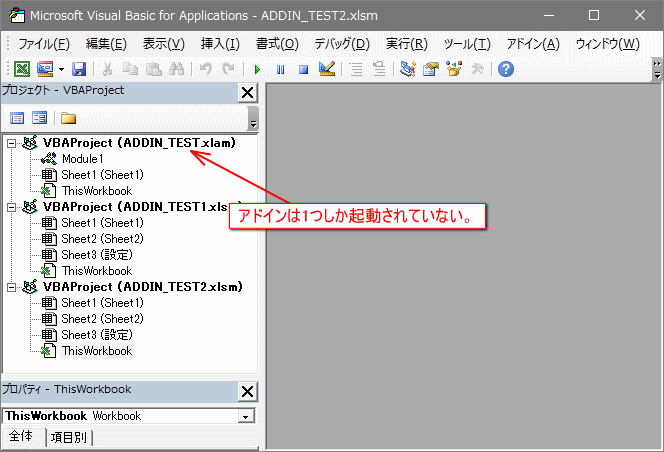Screen dimensions: 664x452
Task: Open the ツール(T) menu
Action: pyautogui.click(x=467, y=44)
